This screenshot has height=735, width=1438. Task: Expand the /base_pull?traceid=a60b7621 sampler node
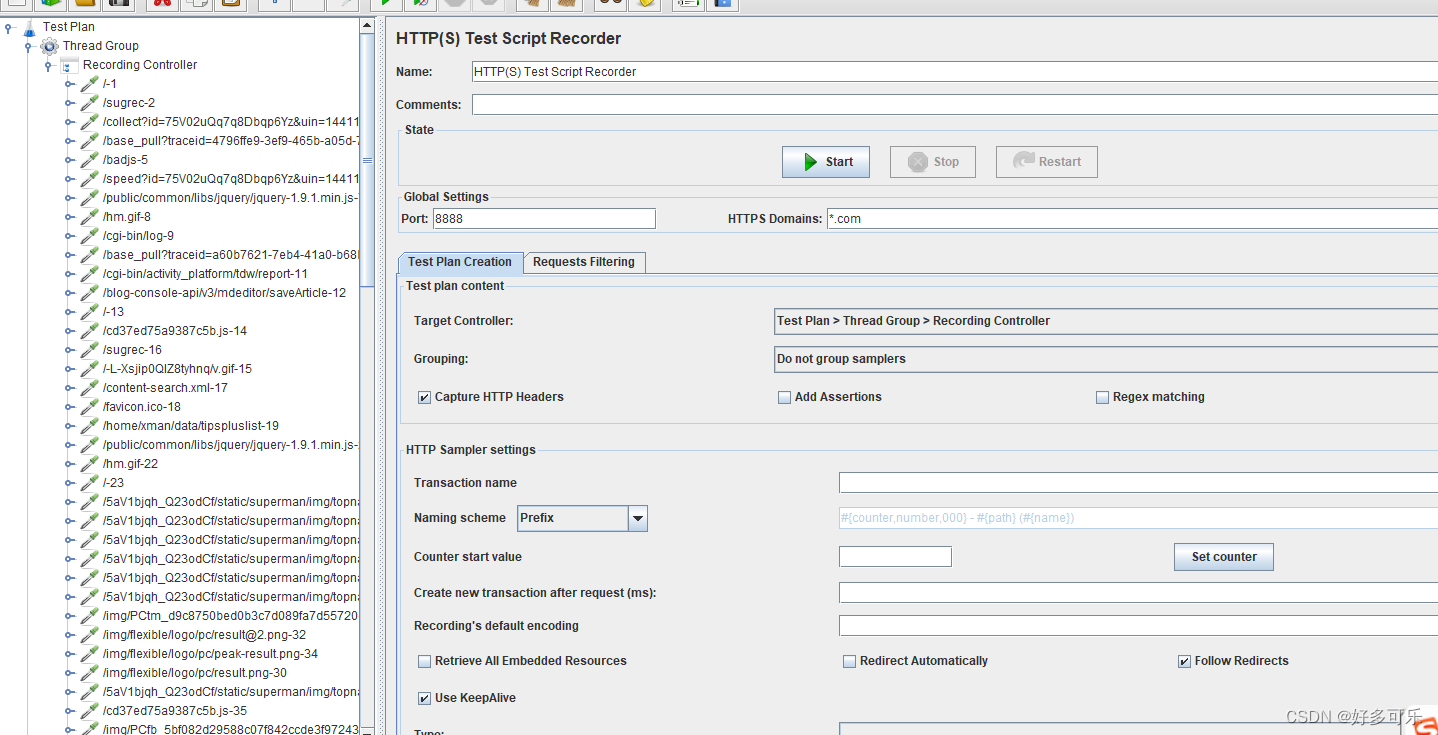tap(69, 255)
